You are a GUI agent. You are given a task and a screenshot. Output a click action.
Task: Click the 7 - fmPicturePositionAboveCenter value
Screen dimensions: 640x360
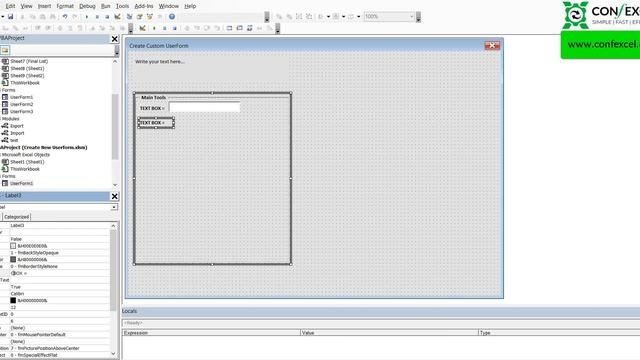point(45,348)
